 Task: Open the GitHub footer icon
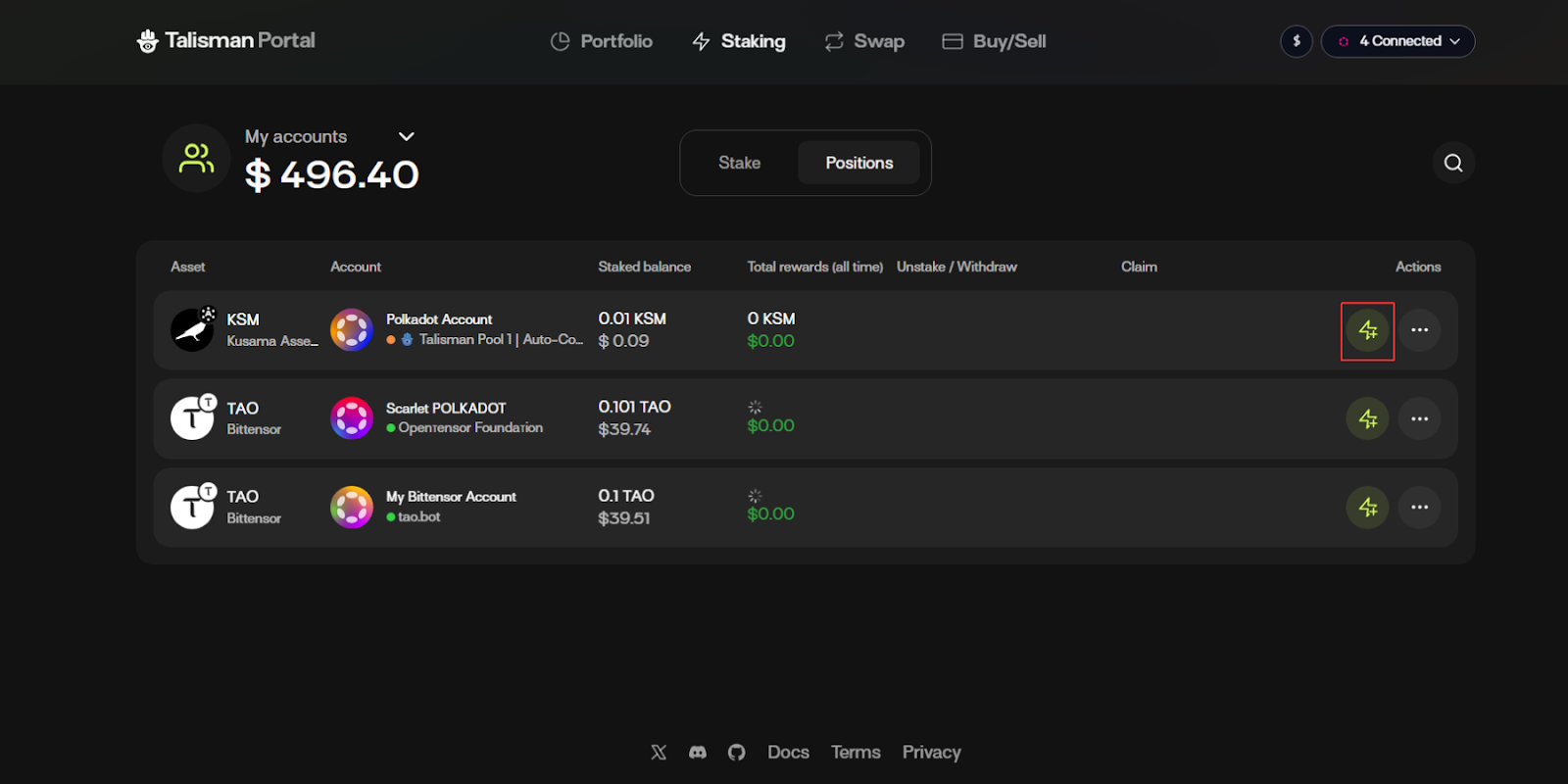[x=736, y=752]
